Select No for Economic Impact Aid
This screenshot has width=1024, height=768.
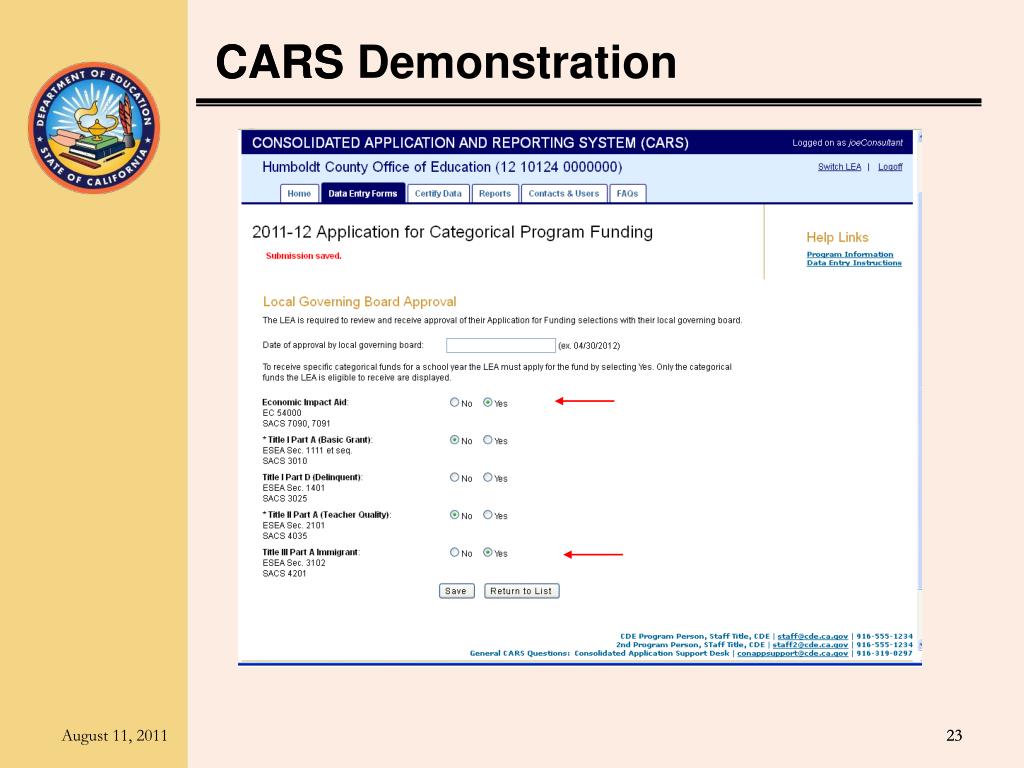point(455,402)
